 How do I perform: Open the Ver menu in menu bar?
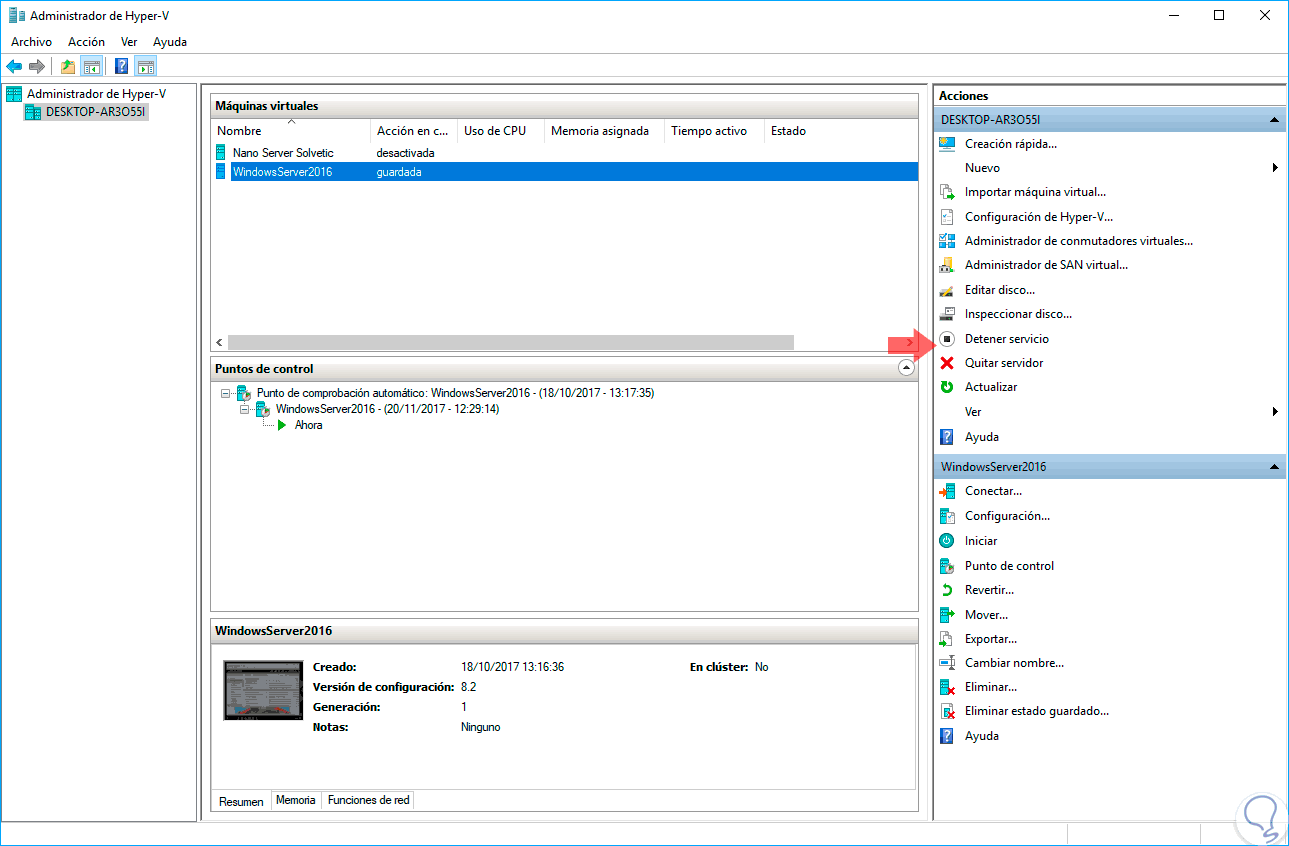[129, 42]
